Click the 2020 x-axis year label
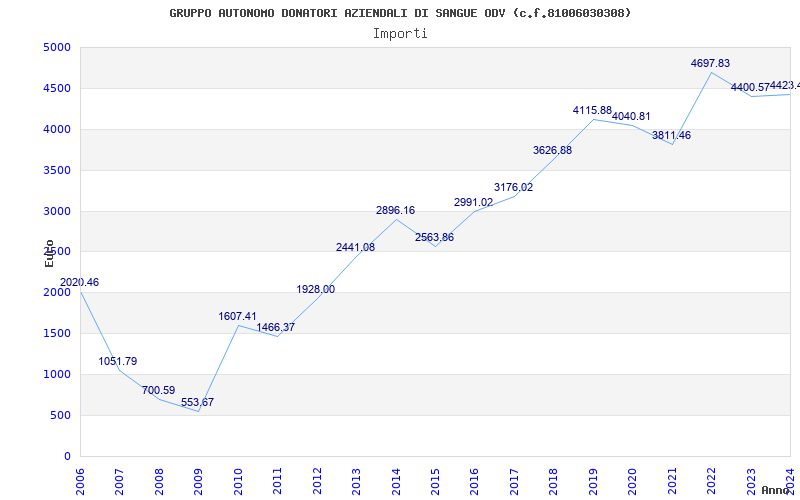The height and width of the screenshot is (500, 800). point(632,481)
